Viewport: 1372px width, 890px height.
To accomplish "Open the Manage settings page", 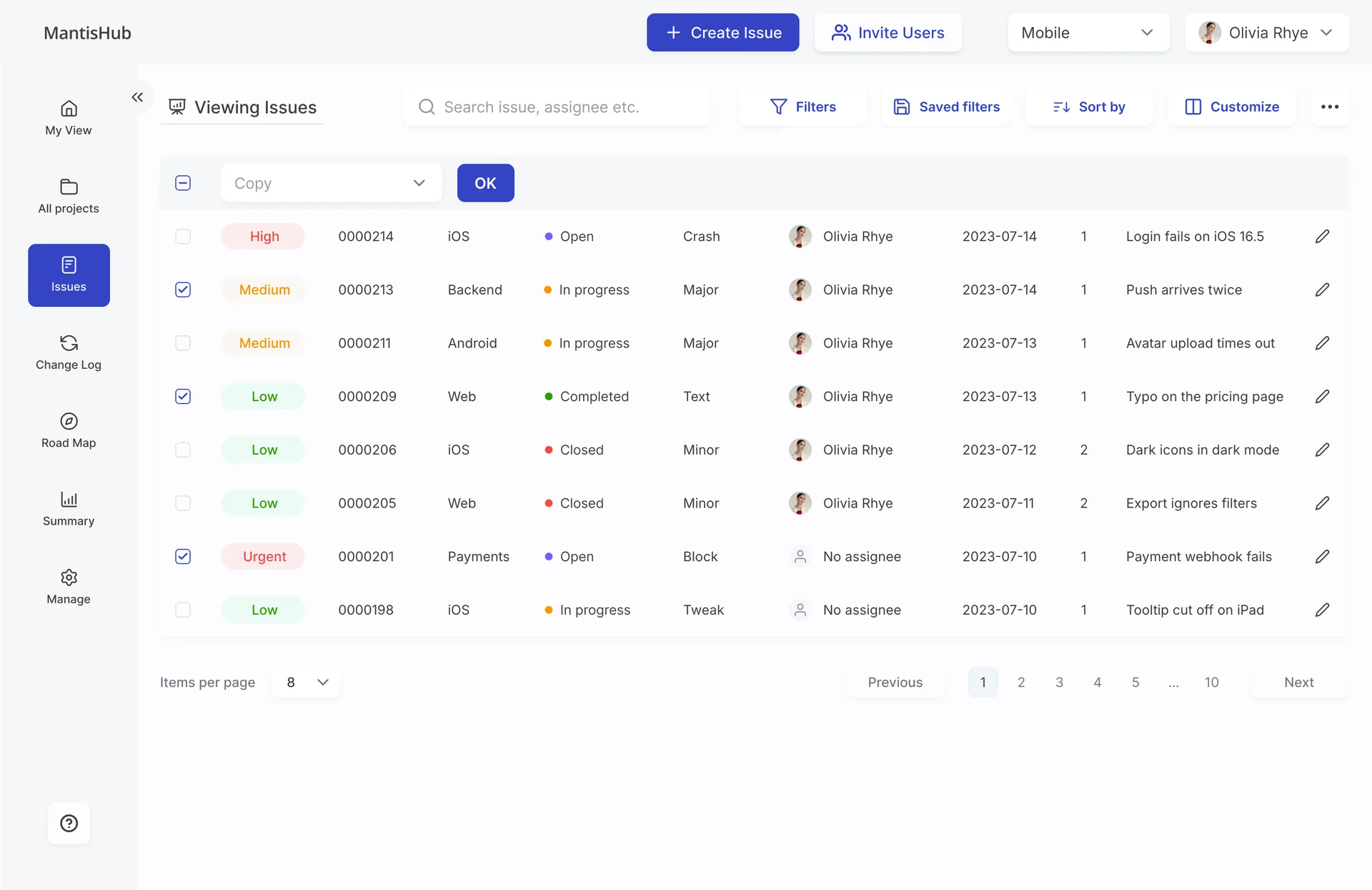I will pyautogui.click(x=69, y=588).
